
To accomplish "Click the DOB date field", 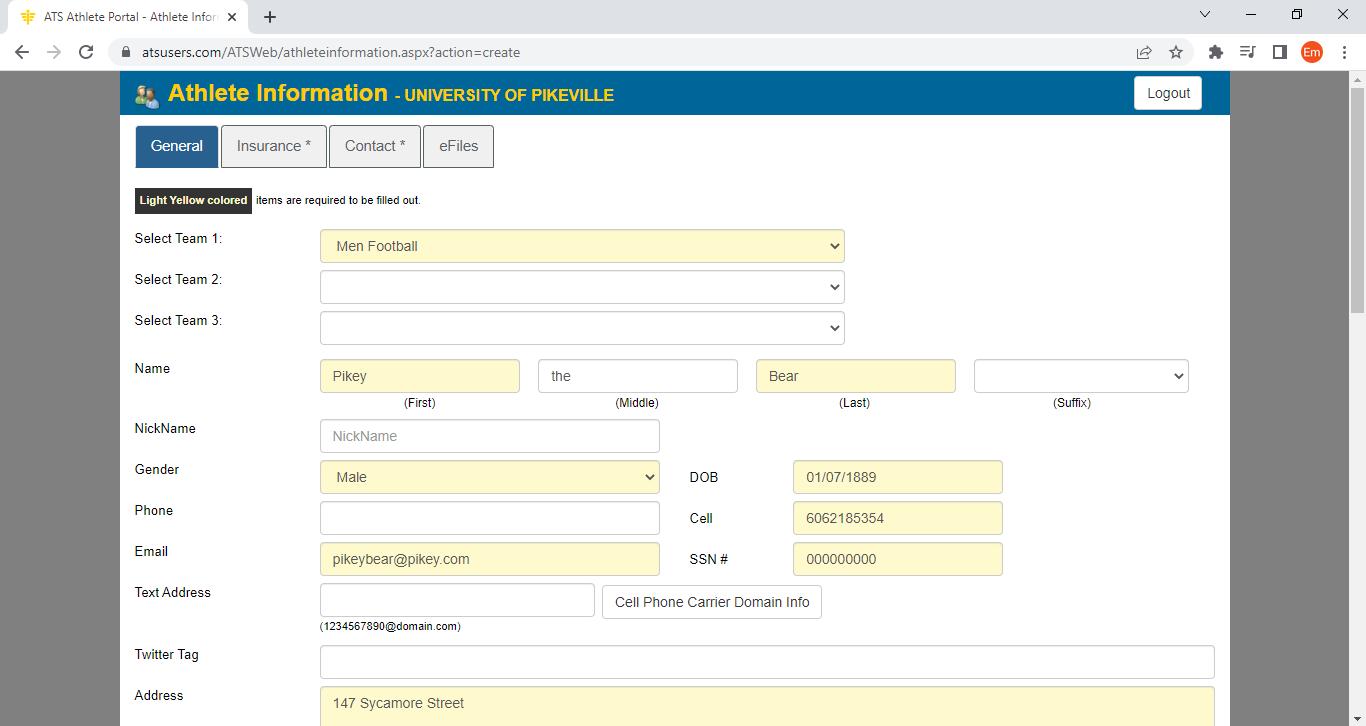I will tap(898, 477).
